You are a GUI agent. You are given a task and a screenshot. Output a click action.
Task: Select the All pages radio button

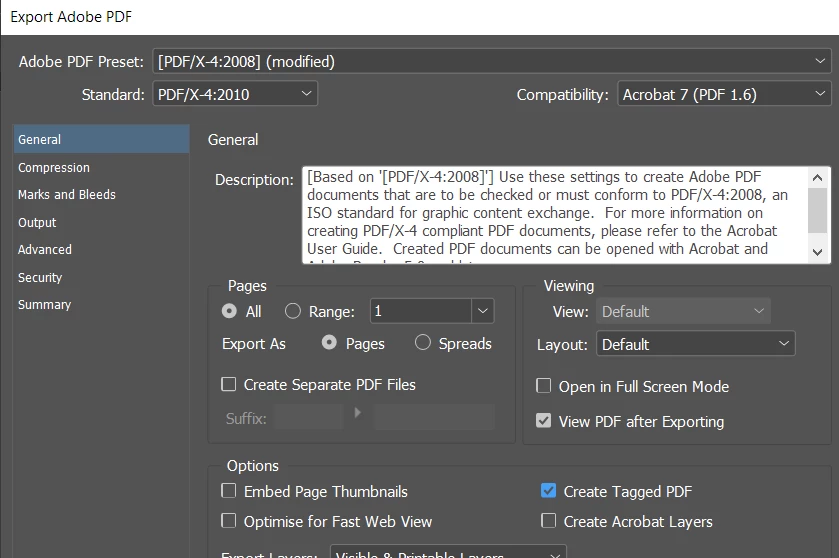(229, 311)
